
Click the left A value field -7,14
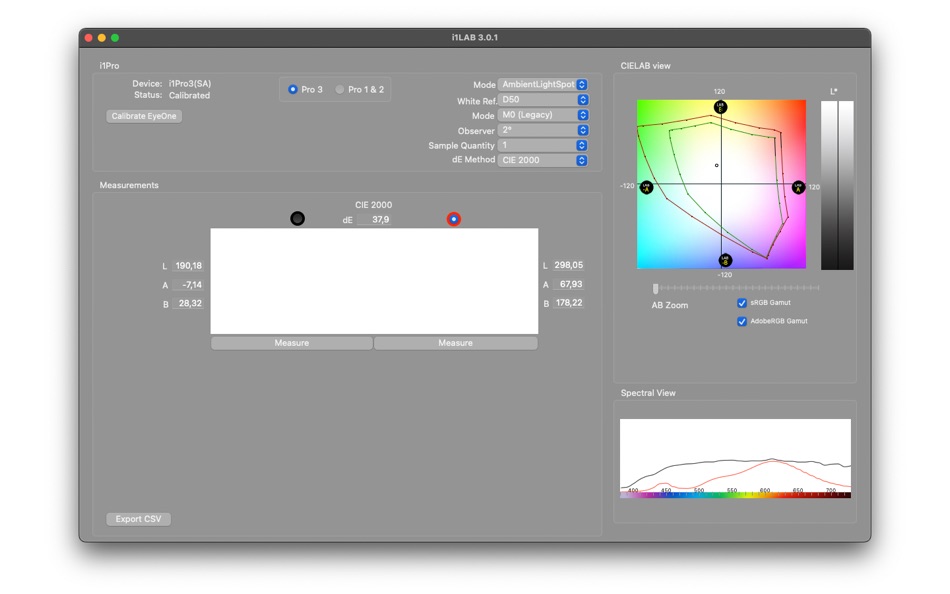click(x=188, y=284)
